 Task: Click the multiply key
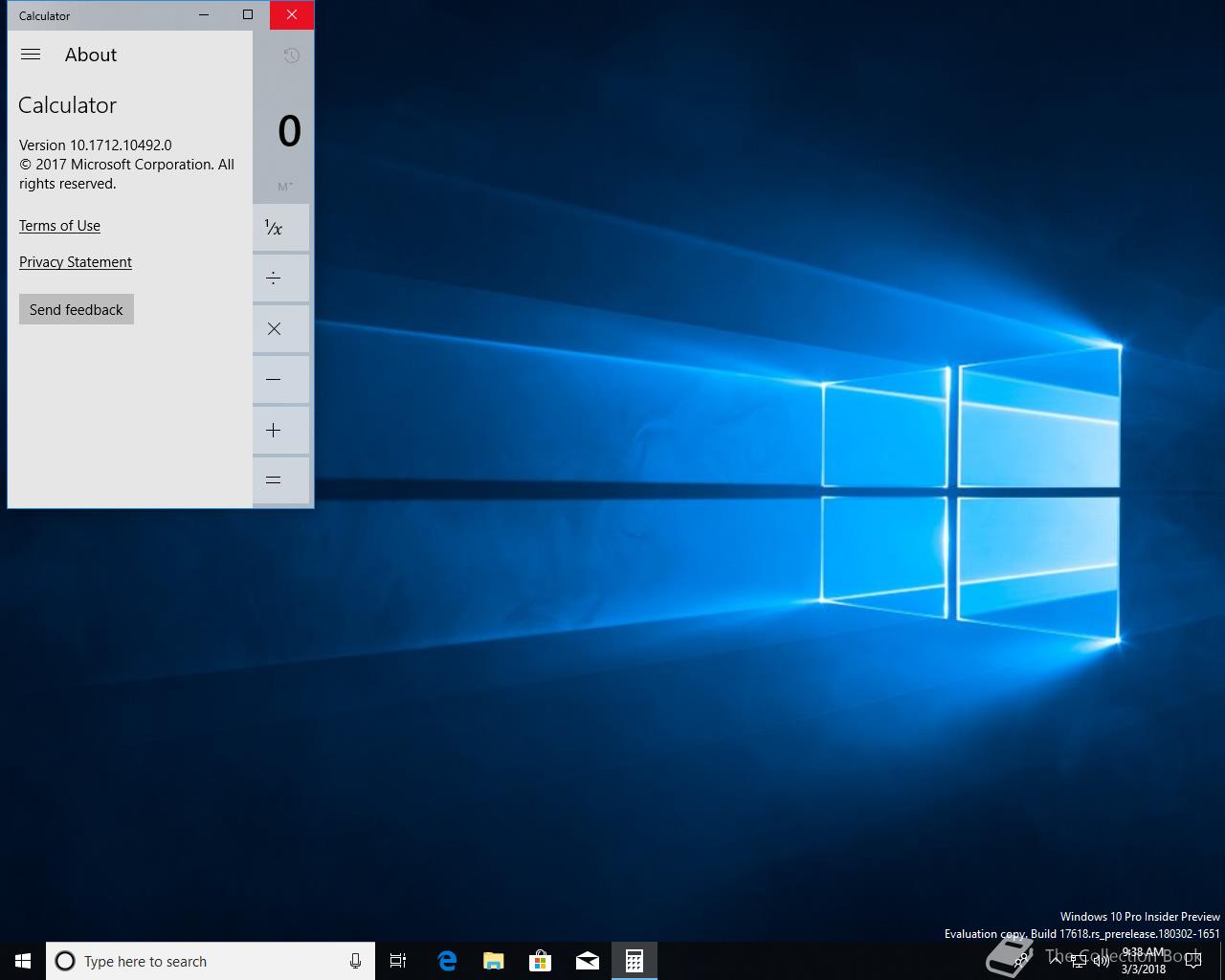pos(281,329)
